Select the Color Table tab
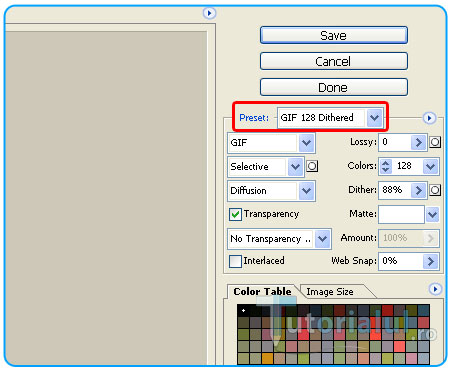This screenshot has height=370, width=450. (262, 291)
